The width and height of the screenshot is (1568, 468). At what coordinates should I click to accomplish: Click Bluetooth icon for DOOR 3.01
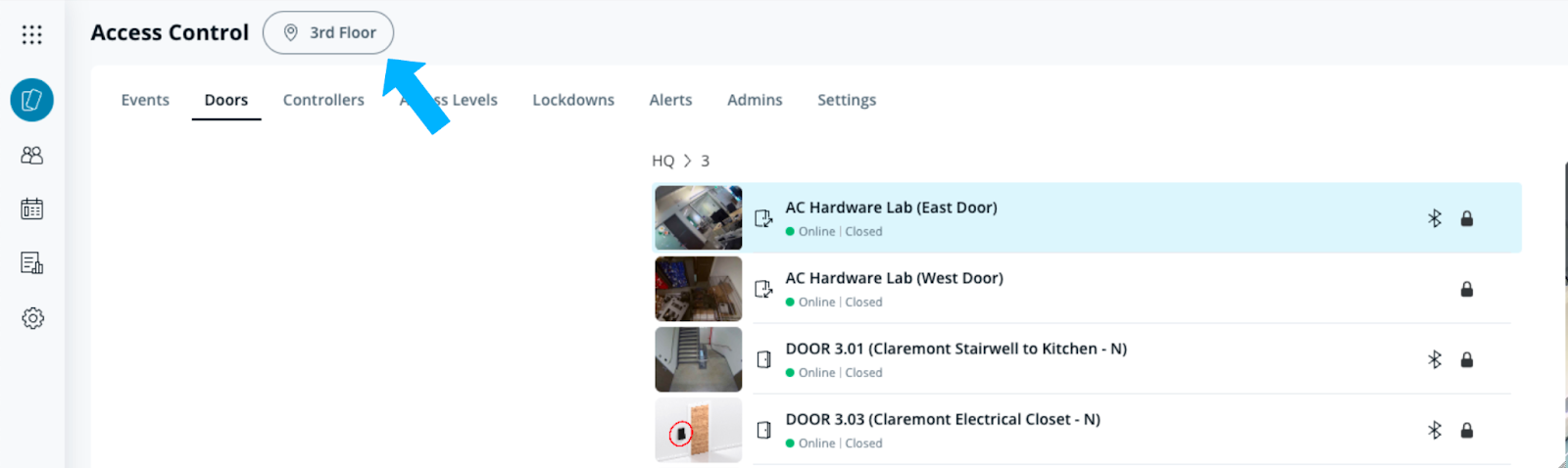click(x=1435, y=359)
